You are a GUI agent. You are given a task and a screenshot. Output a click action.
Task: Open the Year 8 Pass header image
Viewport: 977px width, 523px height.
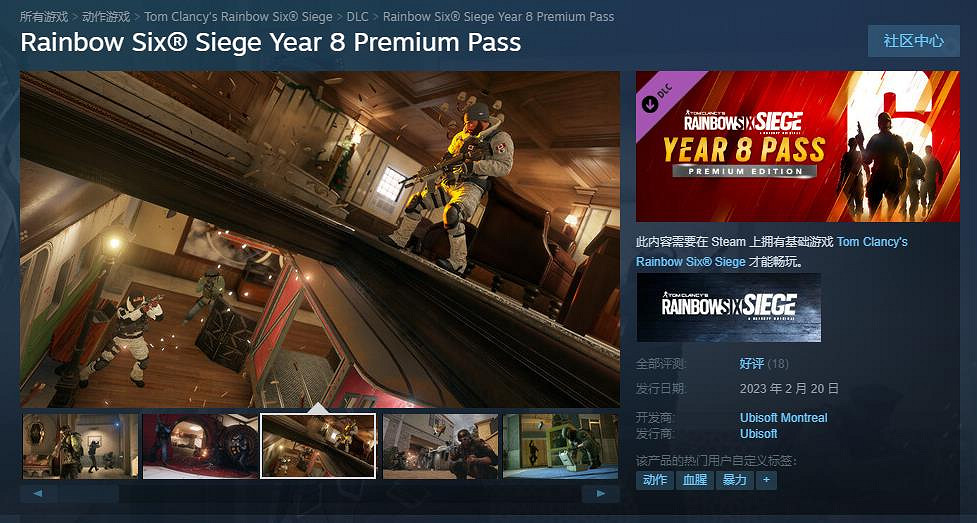[x=798, y=146]
